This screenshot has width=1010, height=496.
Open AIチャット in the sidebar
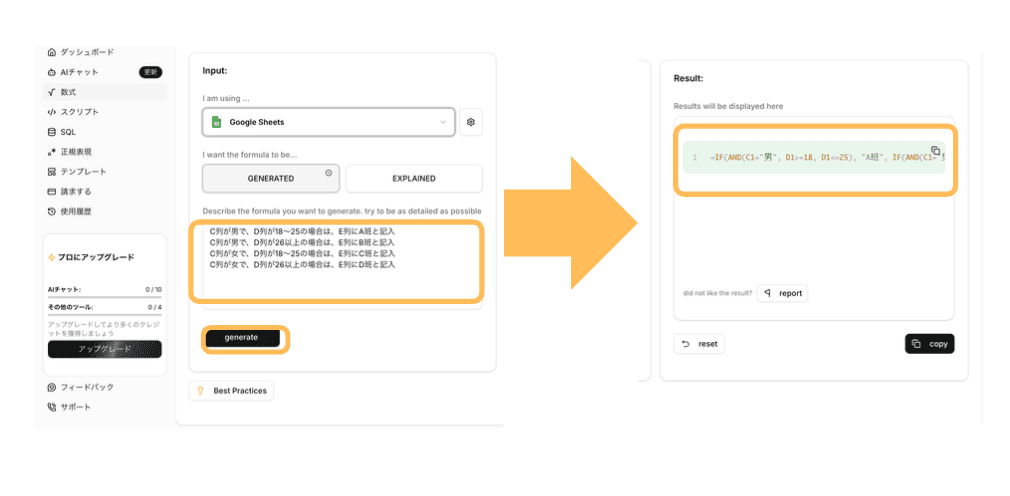pos(79,72)
